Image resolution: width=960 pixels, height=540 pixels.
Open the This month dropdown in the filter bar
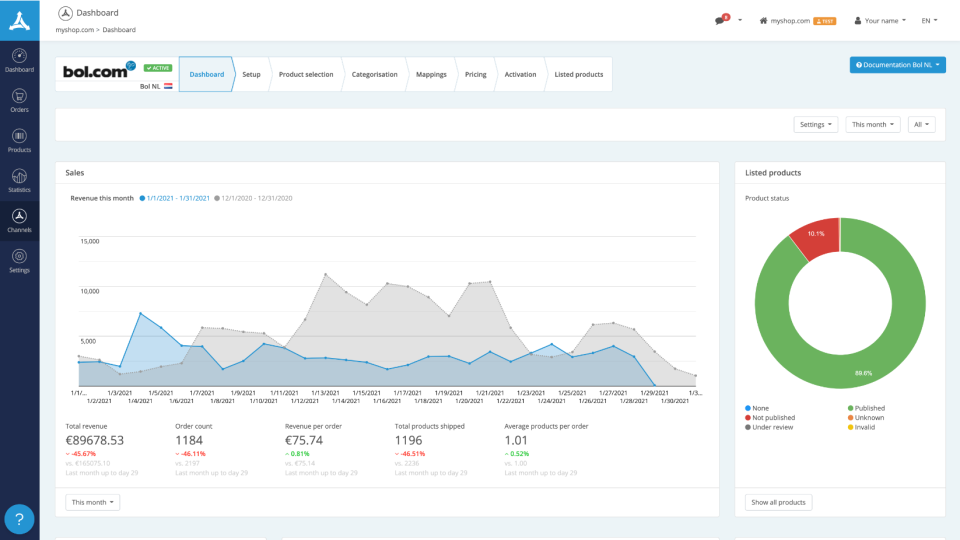coord(872,124)
